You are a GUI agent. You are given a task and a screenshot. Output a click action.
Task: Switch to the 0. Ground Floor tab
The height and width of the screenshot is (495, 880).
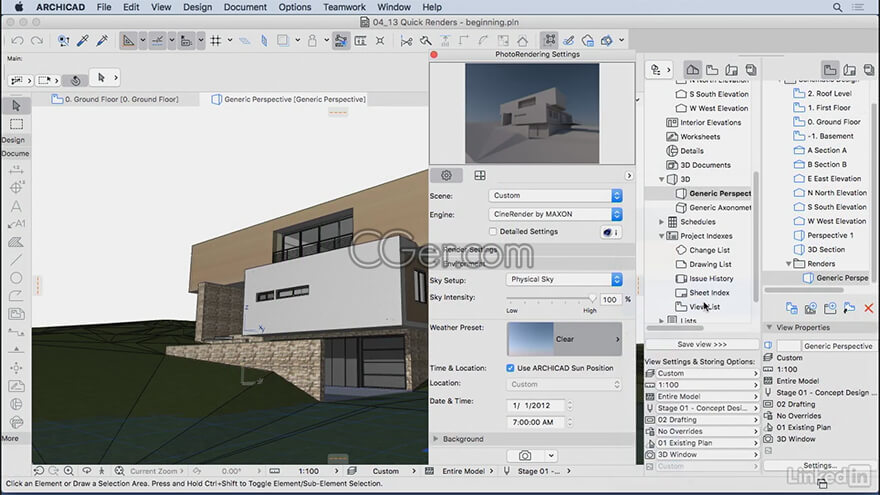(x=115, y=99)
